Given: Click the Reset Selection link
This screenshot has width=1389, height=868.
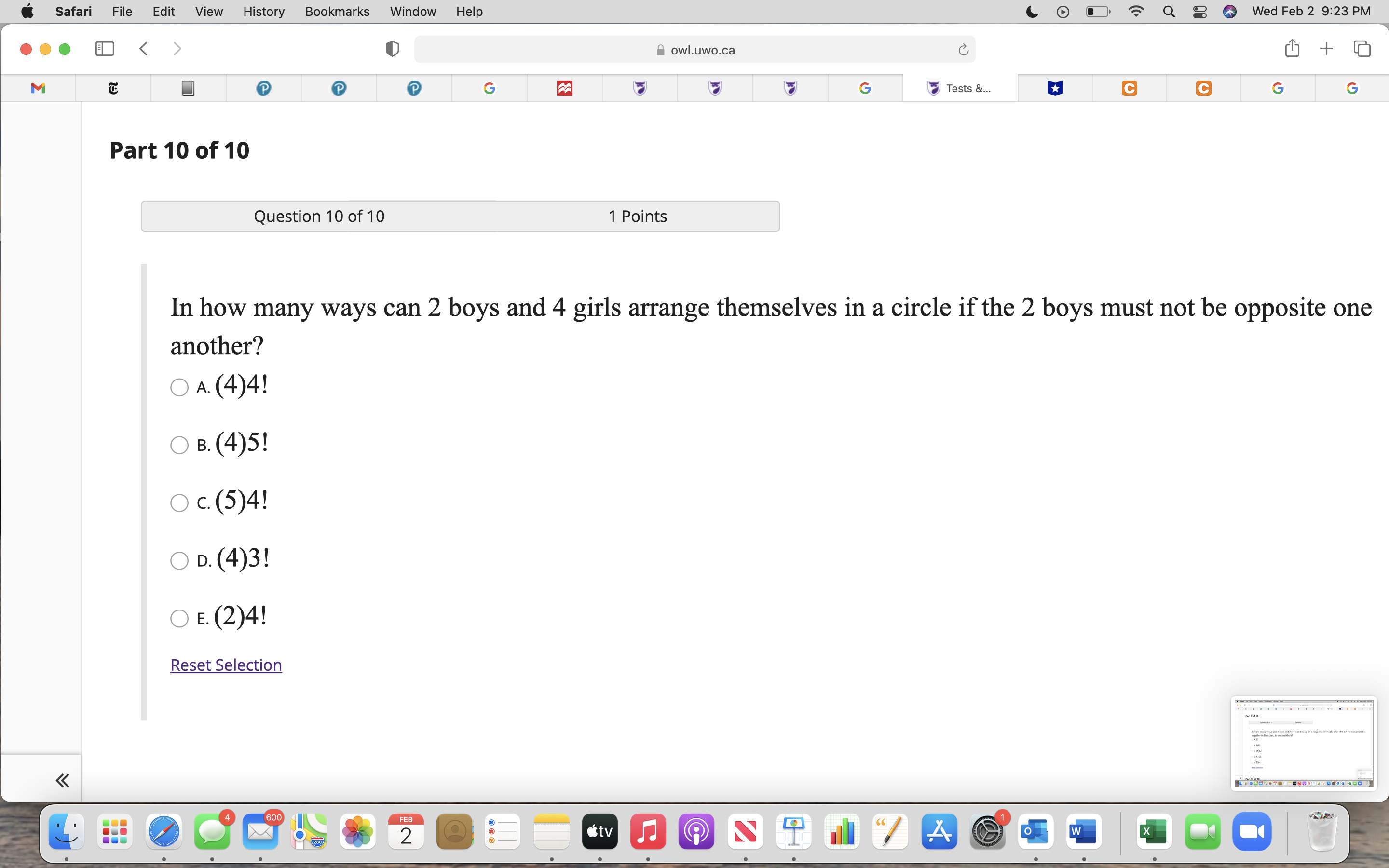Looking at the screenshot, I should [226, 665].
